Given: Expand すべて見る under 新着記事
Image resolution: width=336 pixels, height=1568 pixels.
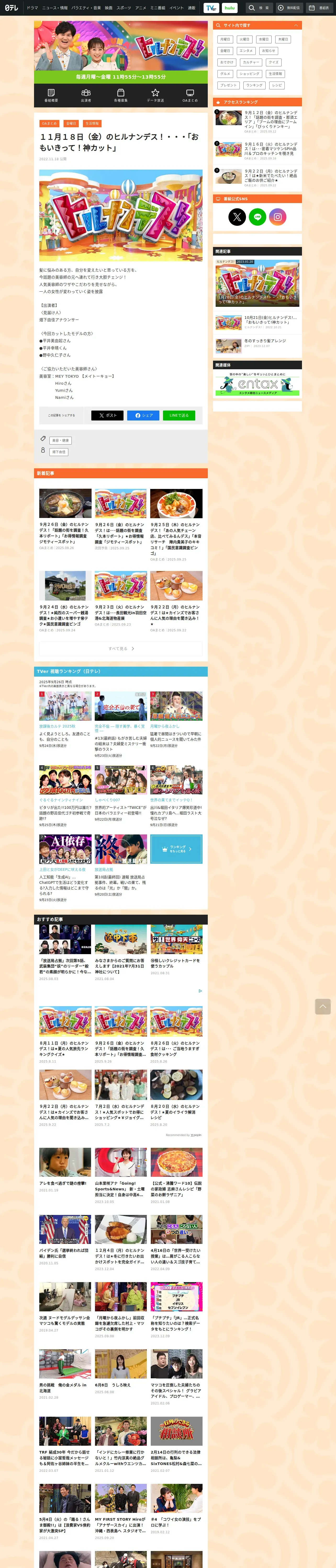Looking at the screenshot, I should (121, 649).
